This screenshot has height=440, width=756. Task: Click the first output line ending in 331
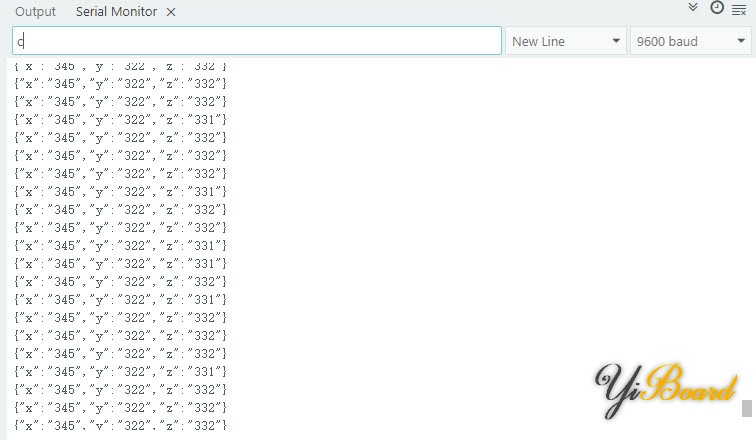point(121,119)
